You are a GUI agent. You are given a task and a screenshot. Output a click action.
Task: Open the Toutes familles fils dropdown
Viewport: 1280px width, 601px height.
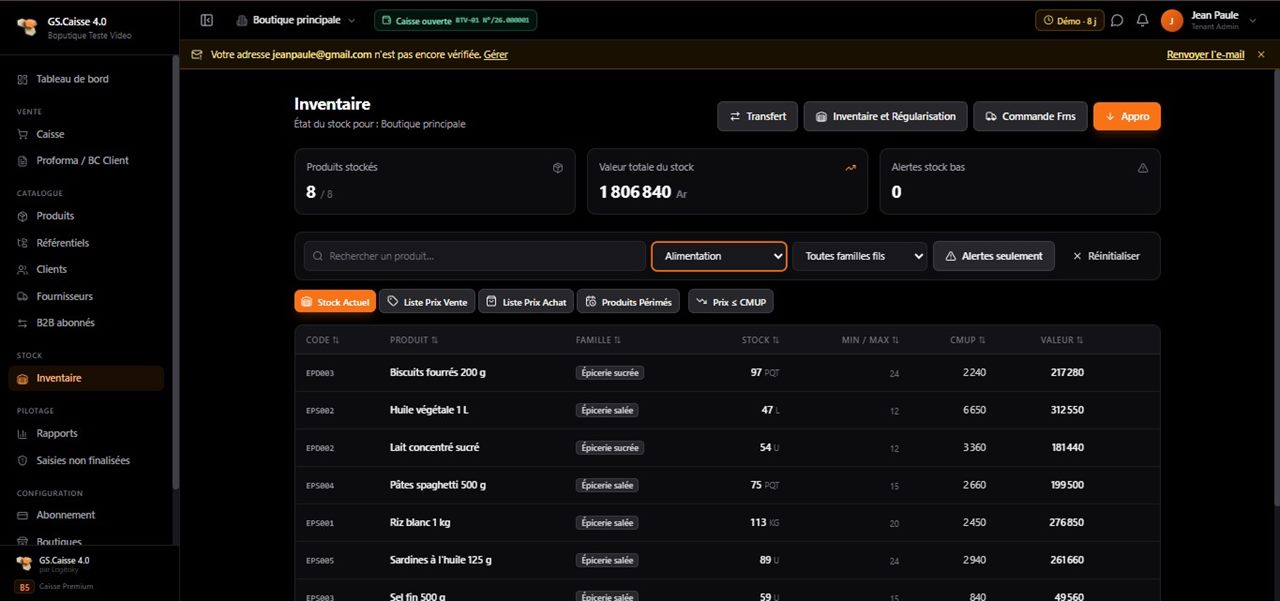(860, 256)
